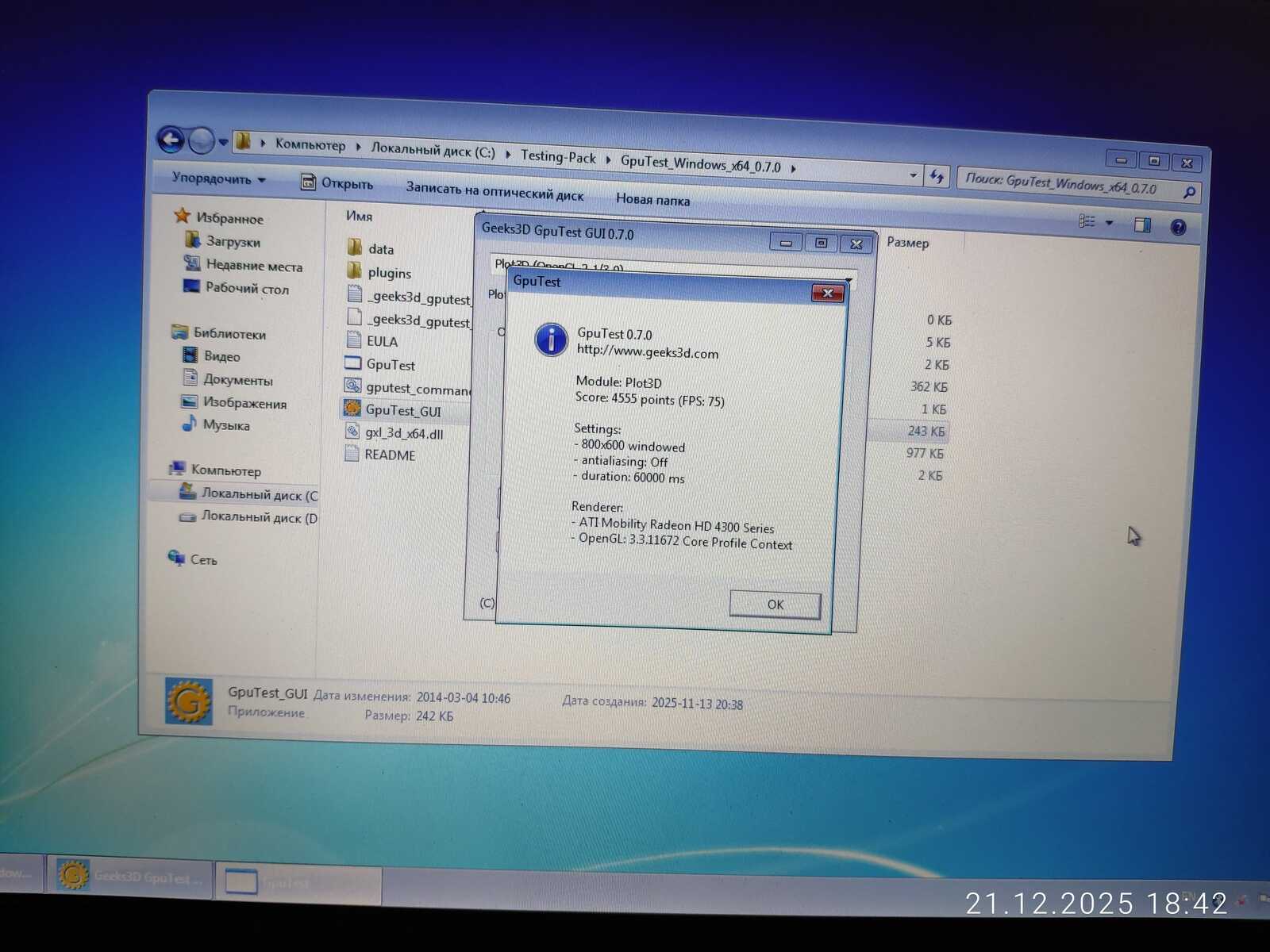Viewport: 1270px width, 952px height.
Task: Select the GpuTest_GUI gear icon in file list
Action: 352,409
